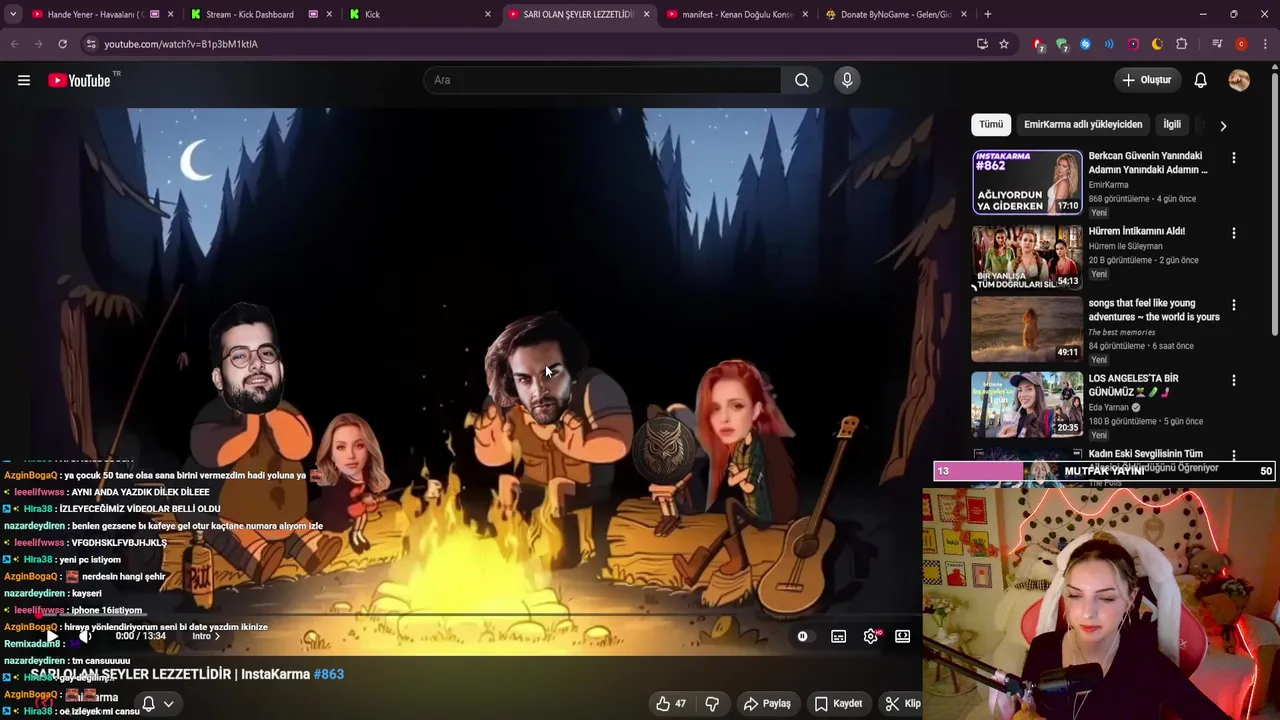
Task: Open options for Berkcan Güvenin video
Action: (x=1234, y=158)
